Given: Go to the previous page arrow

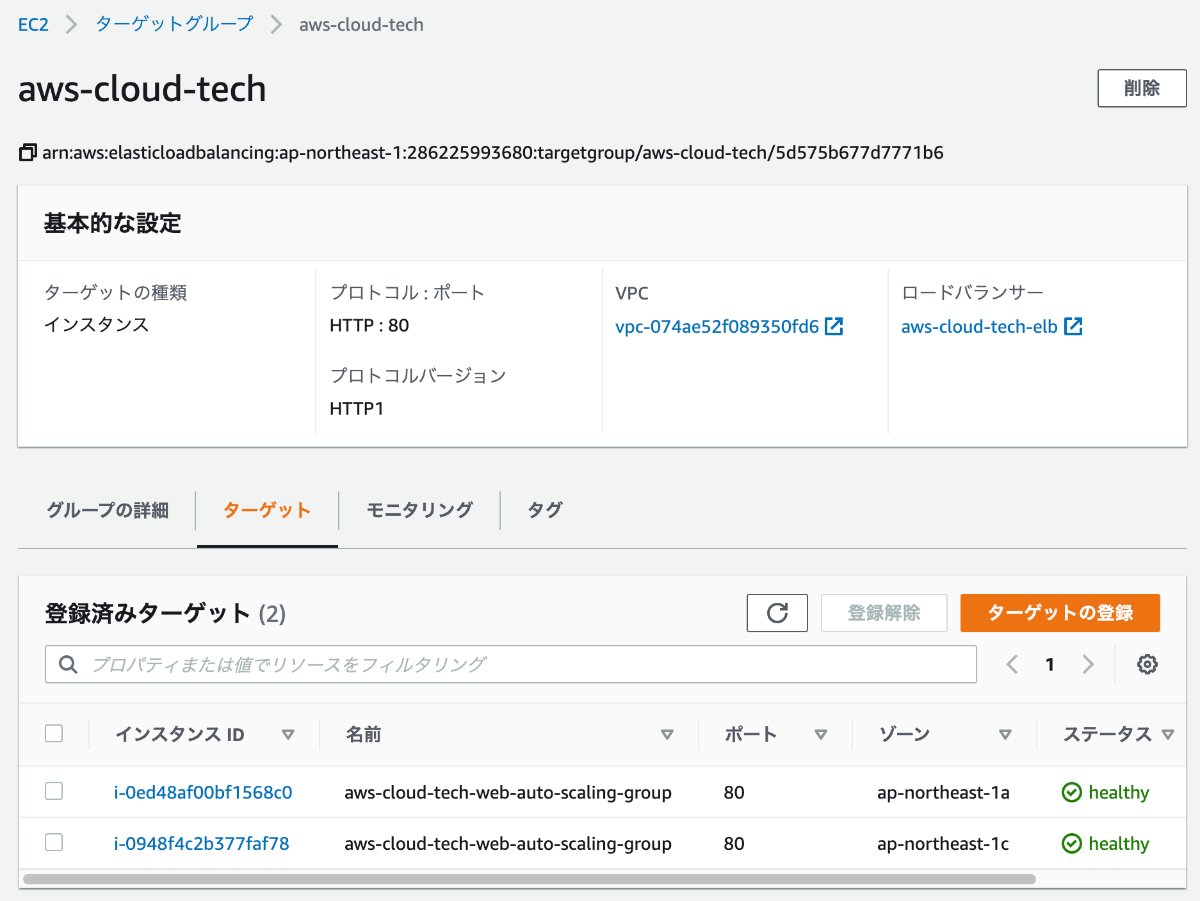Looking at the screenshot, I should (1012, 664).
